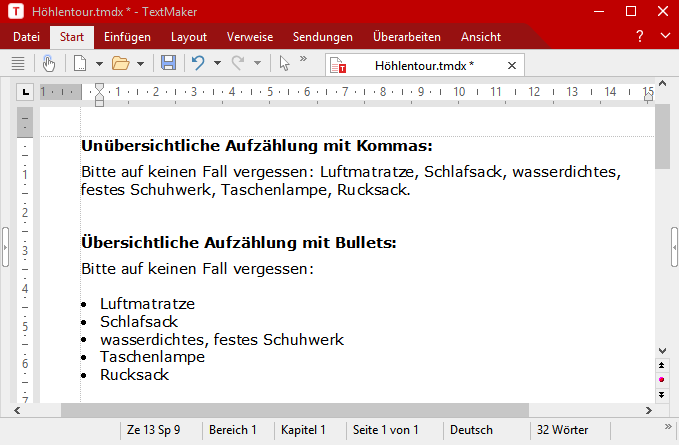The width and height of the screenshot is (679, 445).
Task: Click the tab stop type selector on the ruler
Action: [x=25, y=93]
